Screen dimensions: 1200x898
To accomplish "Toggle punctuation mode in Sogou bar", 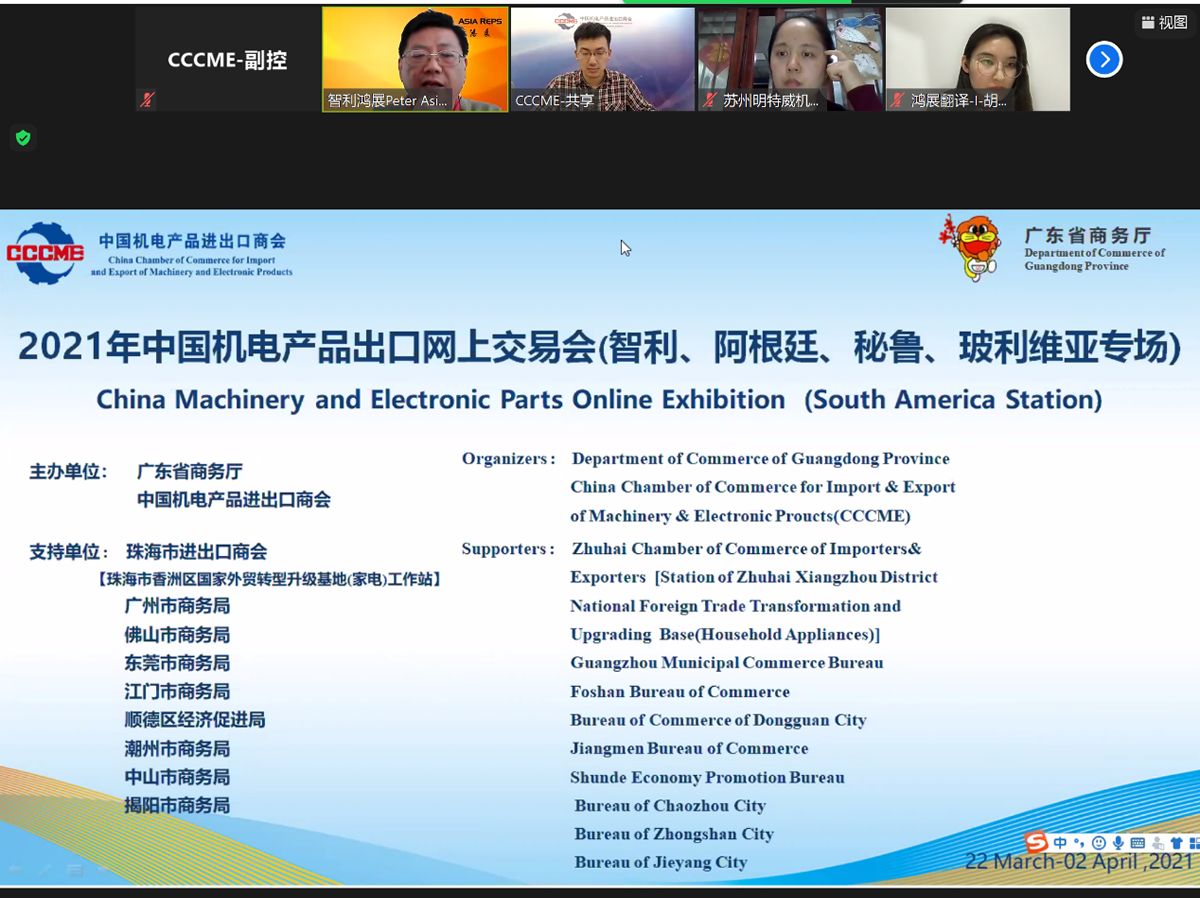I will 1079,843.
